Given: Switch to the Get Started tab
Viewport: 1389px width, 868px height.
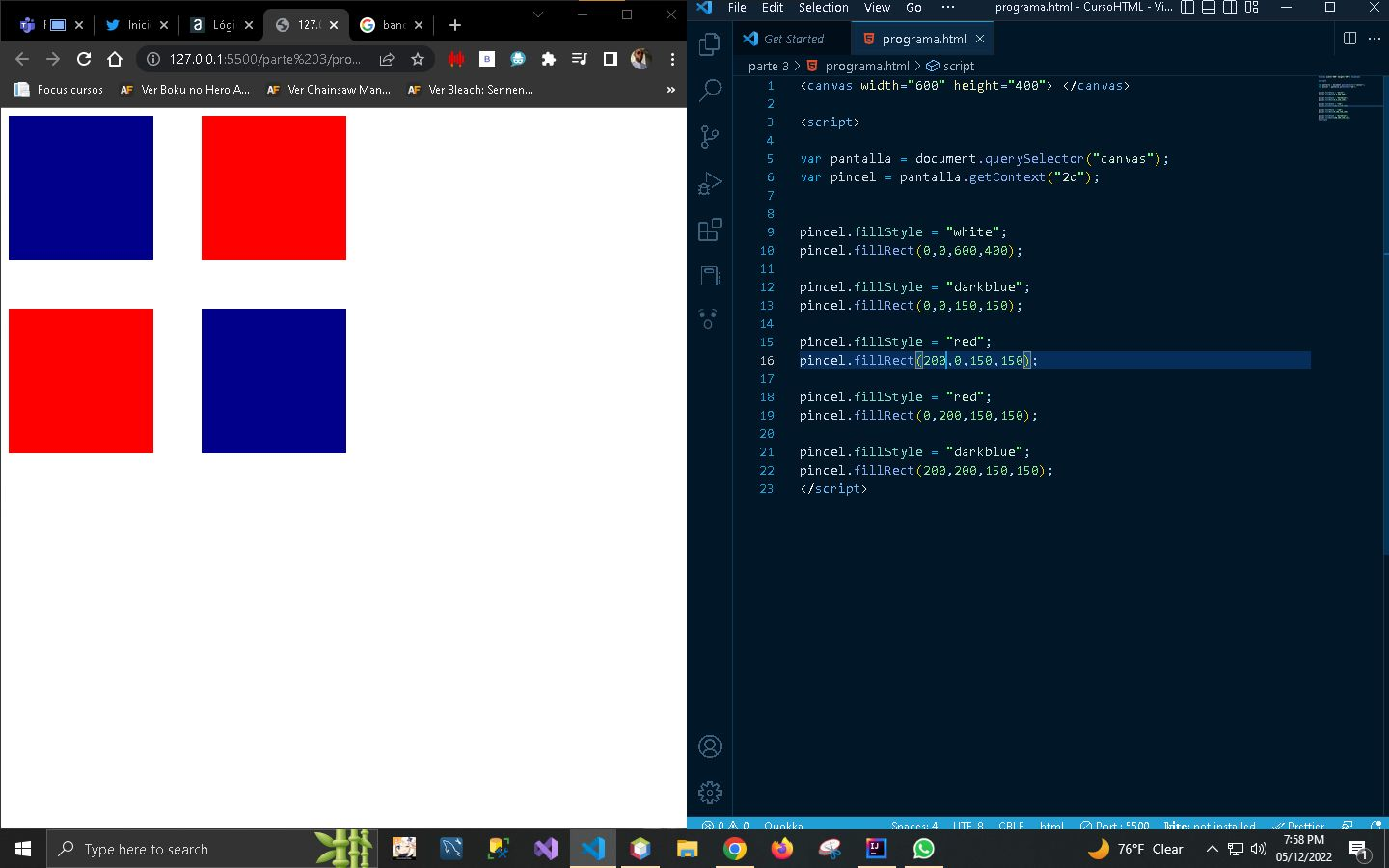Looking at the screenshot, I should point(793,39).
